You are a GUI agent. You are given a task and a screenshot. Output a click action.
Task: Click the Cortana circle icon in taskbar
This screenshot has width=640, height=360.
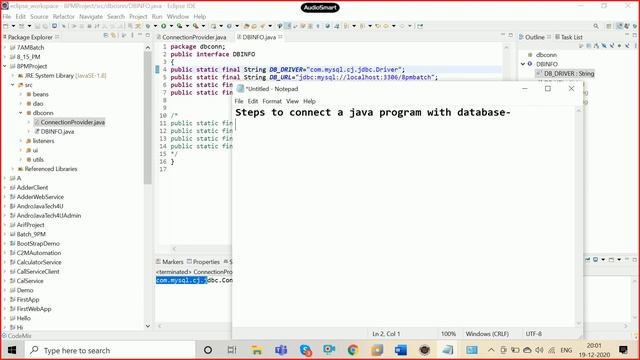click(208, 350)
